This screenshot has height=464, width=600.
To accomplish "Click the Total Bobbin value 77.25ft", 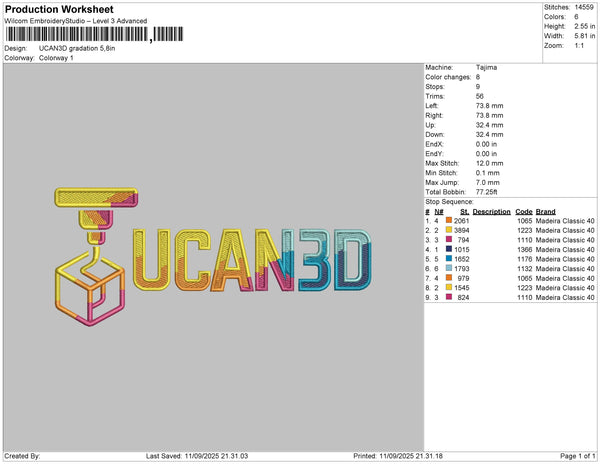I will [x=486, y=192].
